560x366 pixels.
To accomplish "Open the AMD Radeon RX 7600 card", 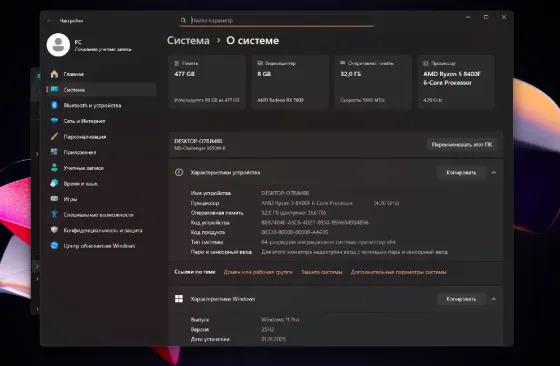I will (290, 82).
